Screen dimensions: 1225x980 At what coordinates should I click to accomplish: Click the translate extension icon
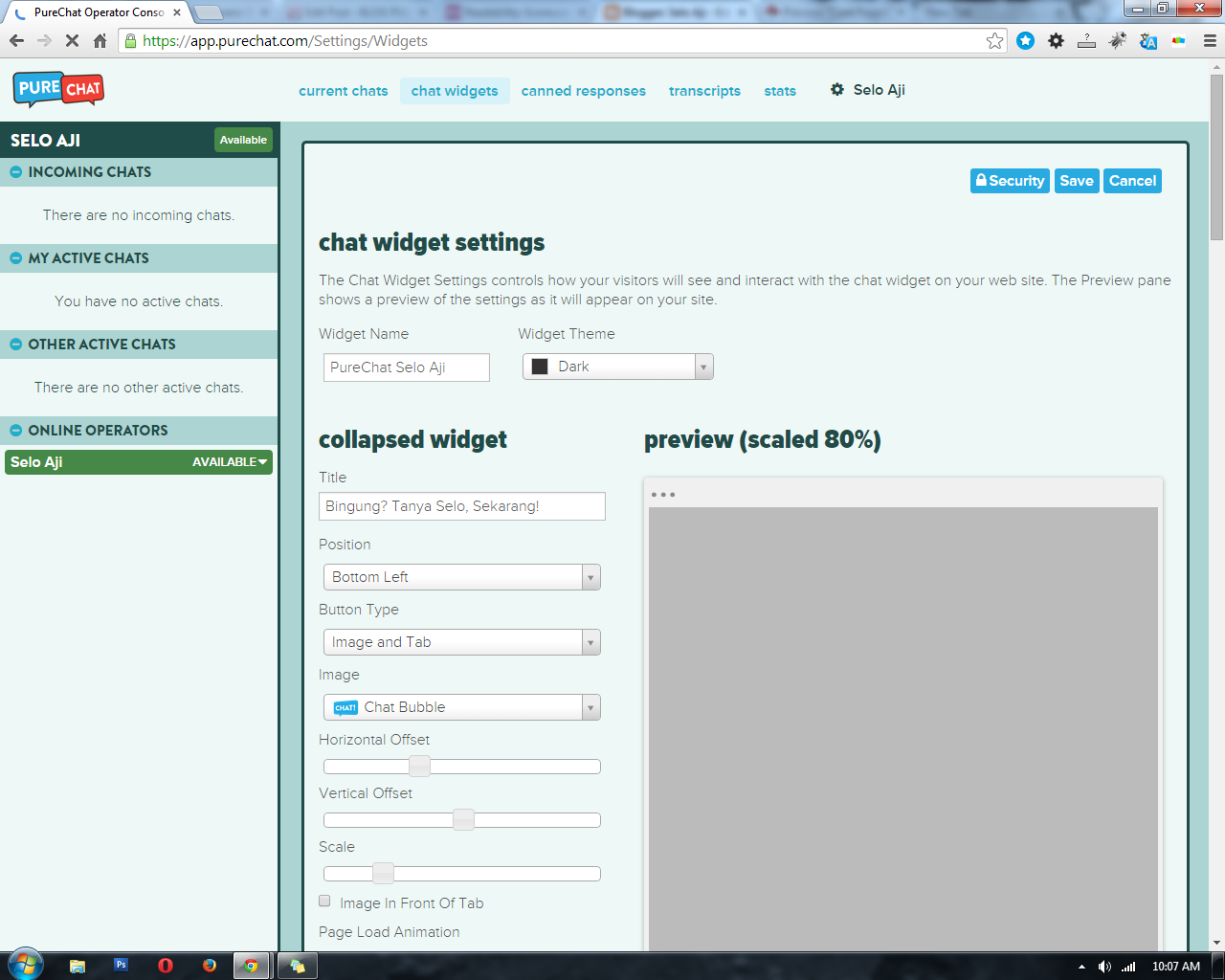tap(1148, 41)
